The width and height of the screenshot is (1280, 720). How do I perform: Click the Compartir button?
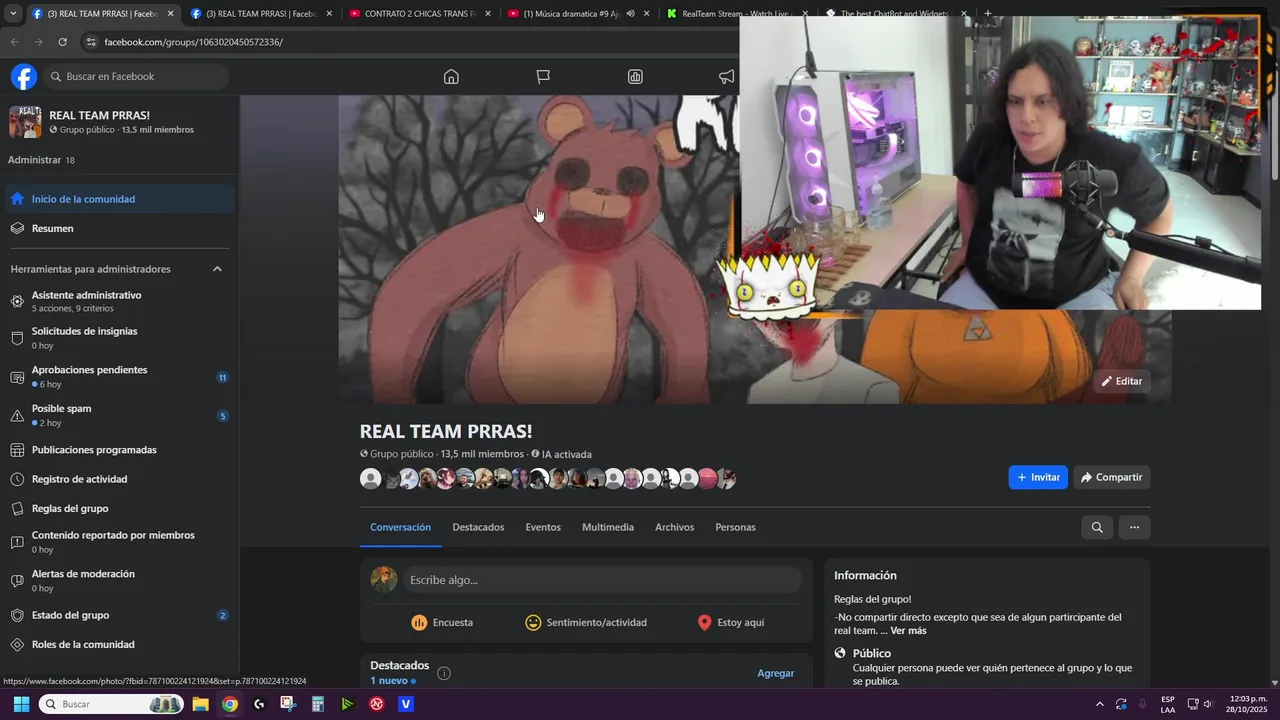pyautogui.click(x=1111, y=477)
